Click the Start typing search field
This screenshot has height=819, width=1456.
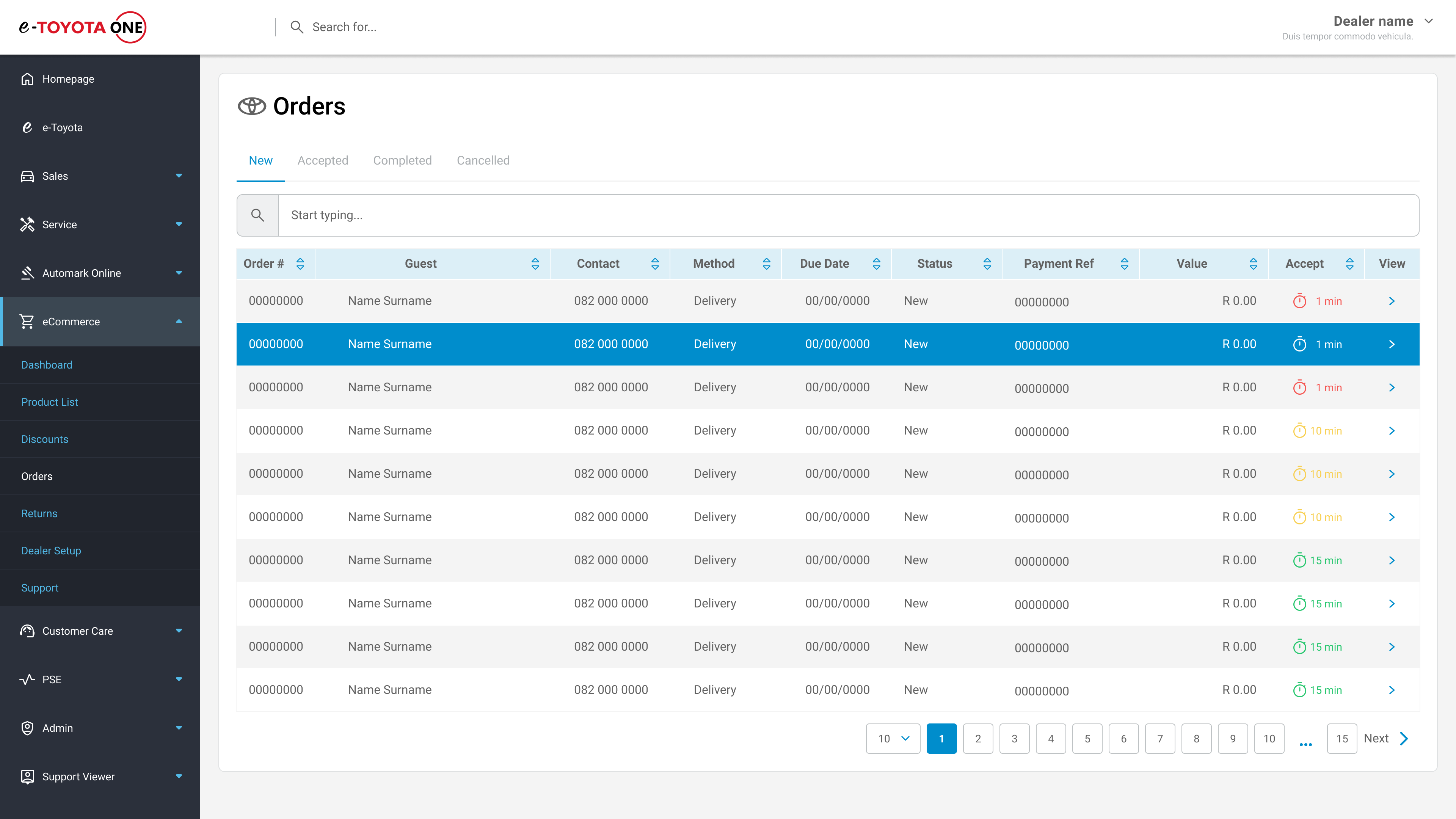[x=848, y=215]
